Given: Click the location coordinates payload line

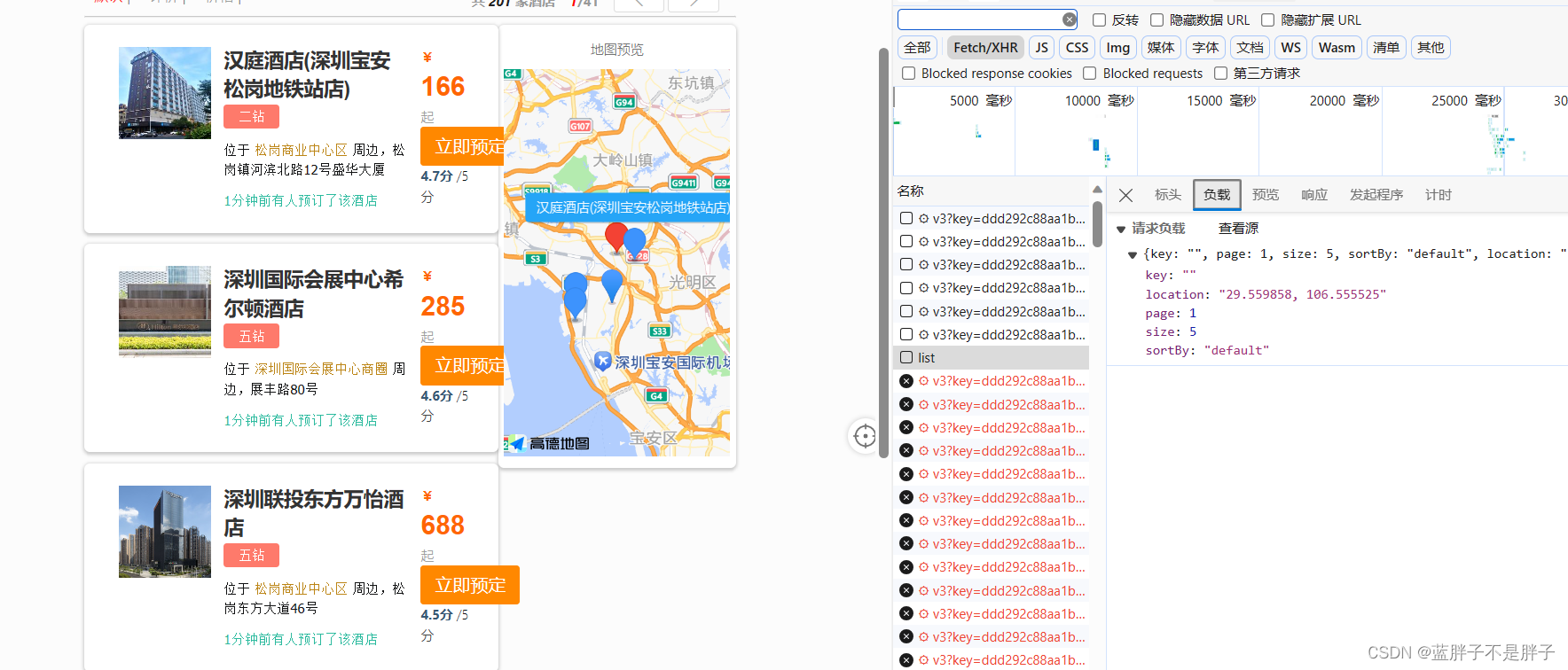Looking at the screenshot, I should pos(1266,294).
